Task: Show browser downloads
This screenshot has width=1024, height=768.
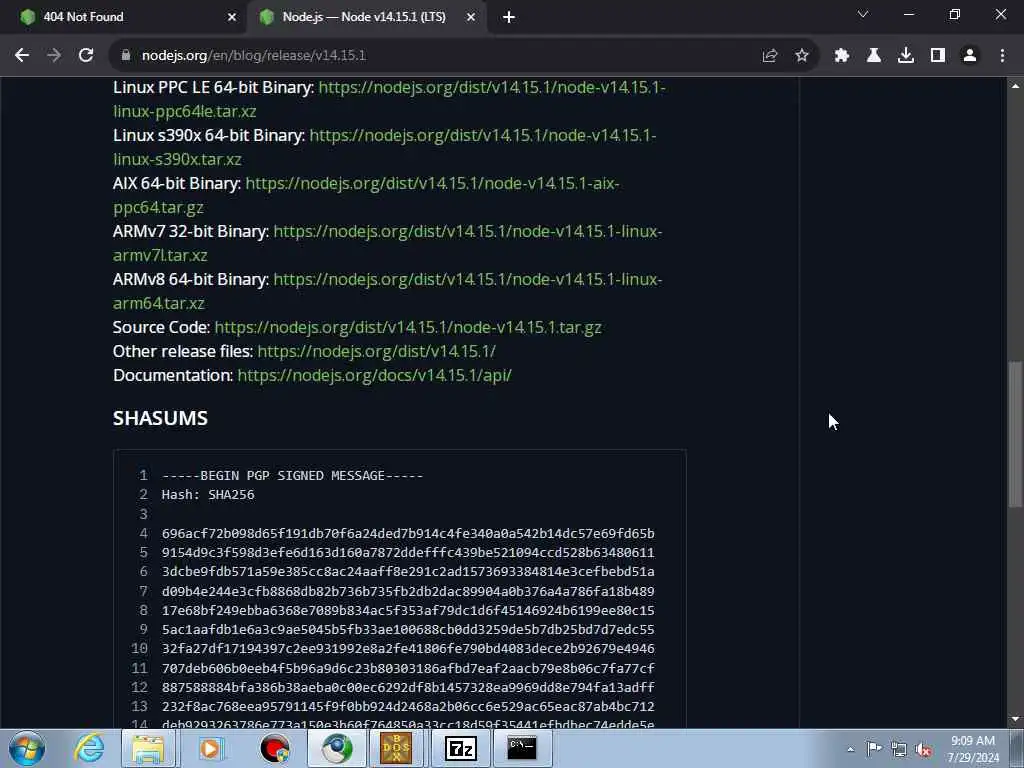Action: tap(906, 56)
